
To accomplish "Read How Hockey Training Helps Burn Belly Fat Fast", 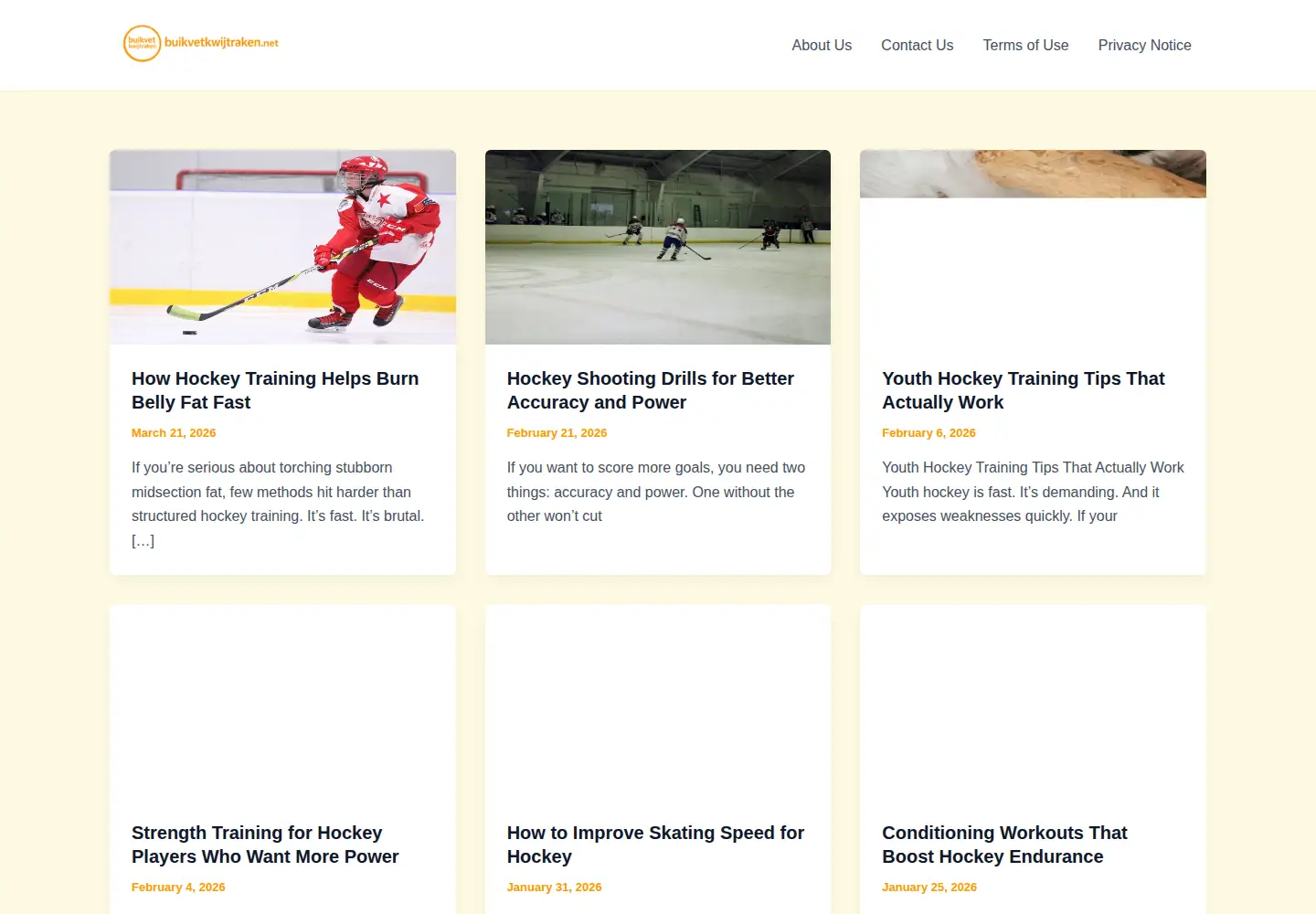I will pyautogui.click(x=275, y=390).
